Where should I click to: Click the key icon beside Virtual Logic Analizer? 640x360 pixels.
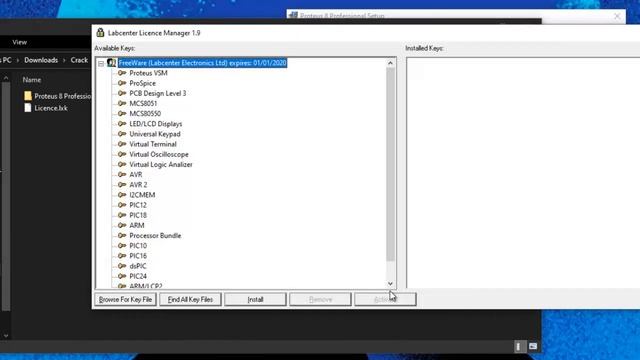pos(122,164)
